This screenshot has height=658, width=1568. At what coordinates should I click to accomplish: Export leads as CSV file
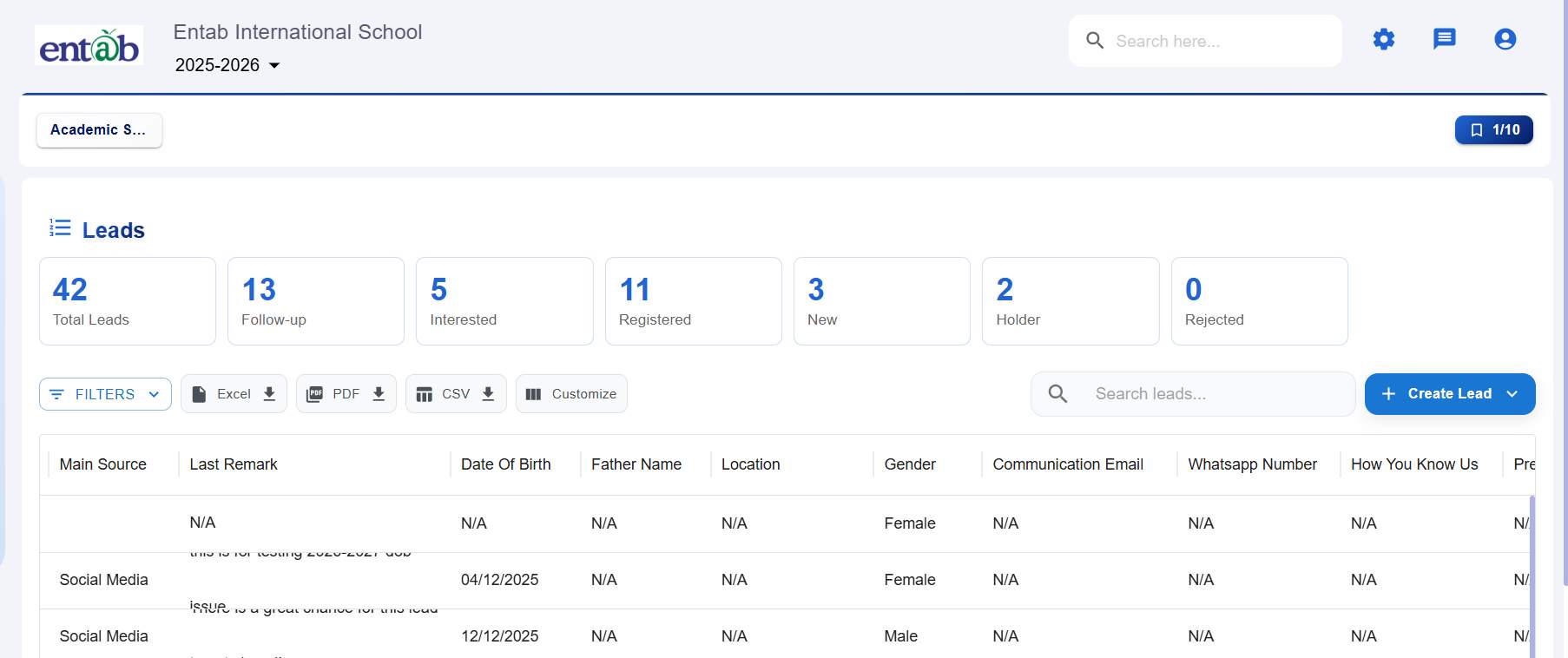[x=456, y=394]
